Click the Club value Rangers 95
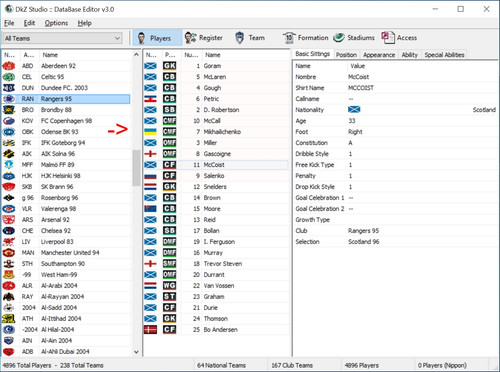The width and height of the screenshot is (500, 372). (x=363, y=231)
